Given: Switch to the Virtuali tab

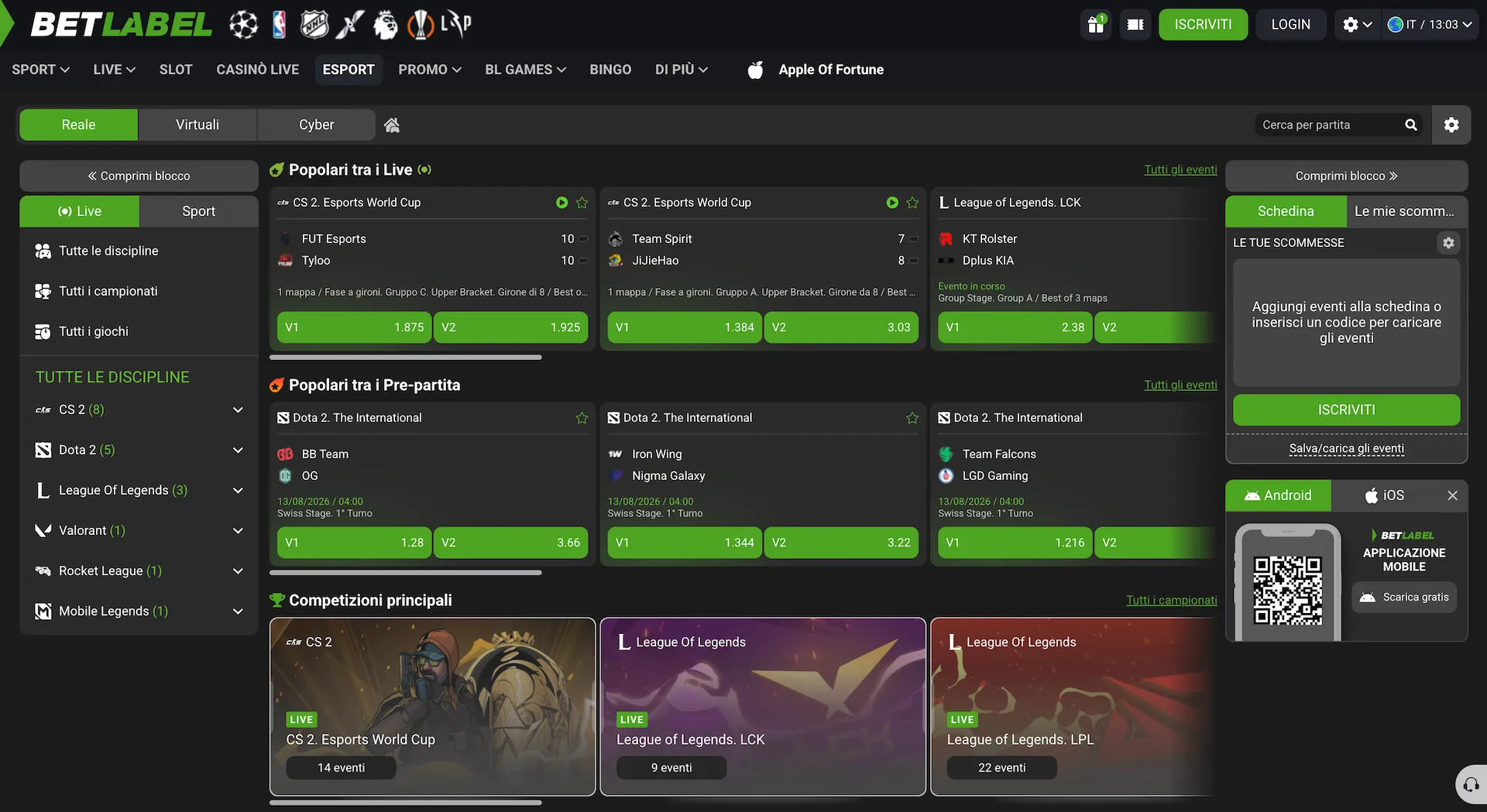Looking at the screenshot, I should click(x=197, y=125).
